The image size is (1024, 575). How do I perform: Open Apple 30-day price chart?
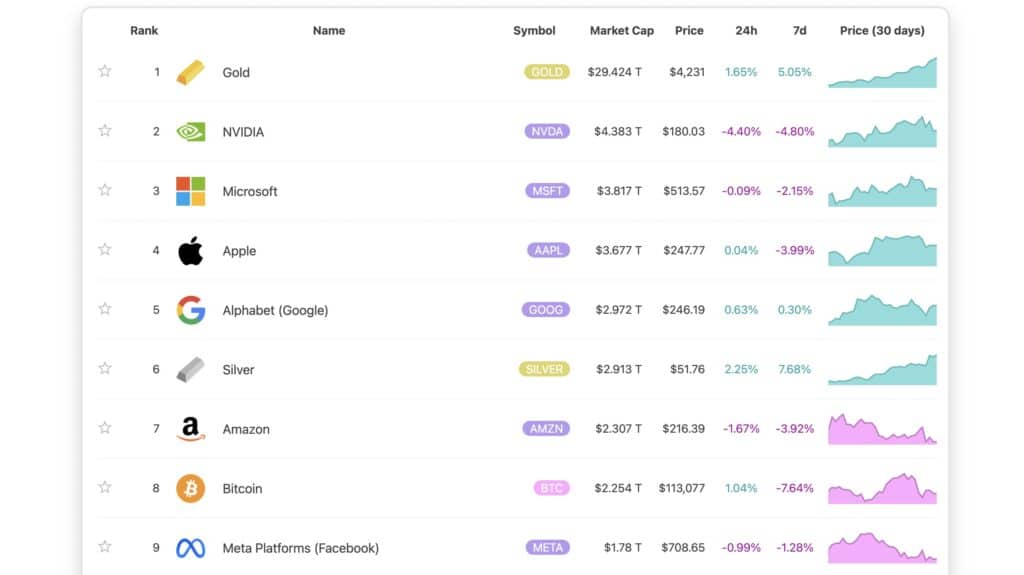[x=882, y=250]
